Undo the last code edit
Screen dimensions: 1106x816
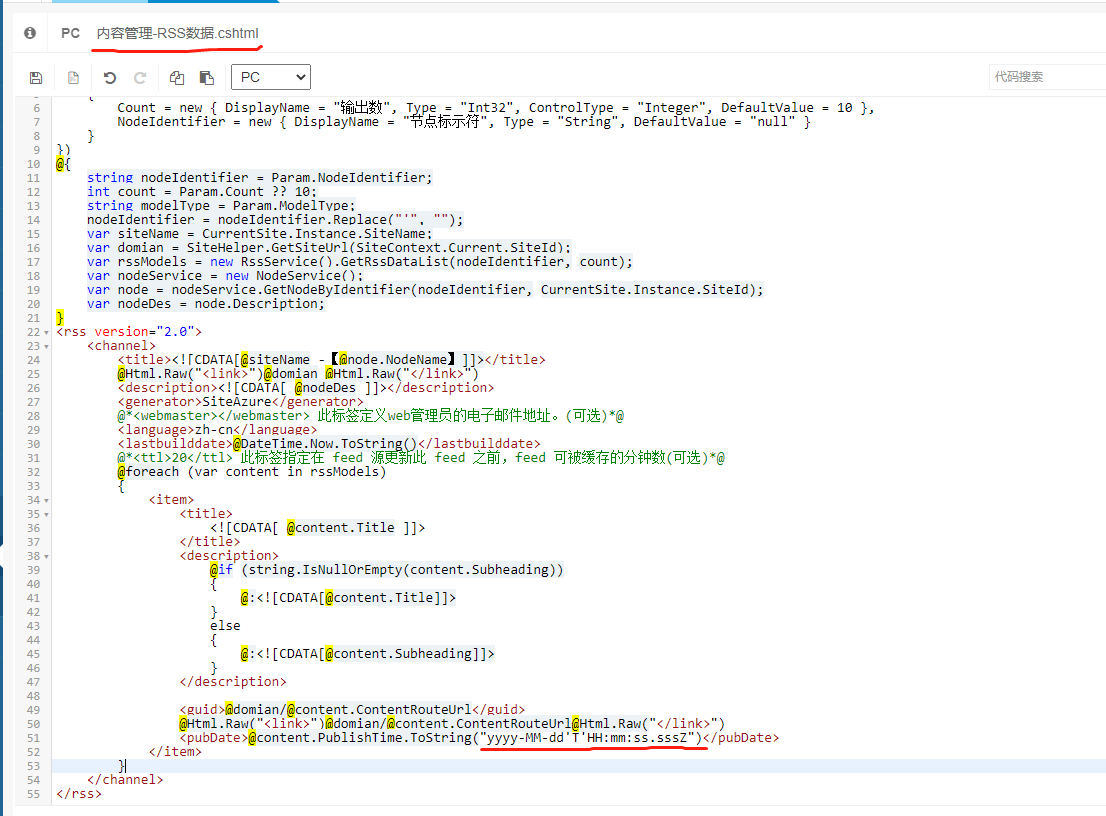(110, 77)
